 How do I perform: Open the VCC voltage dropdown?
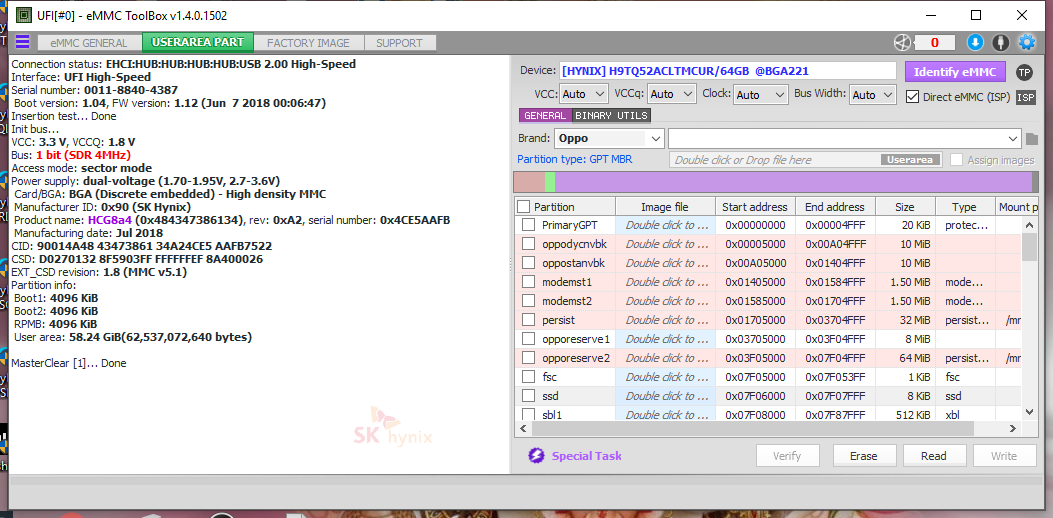584,95
